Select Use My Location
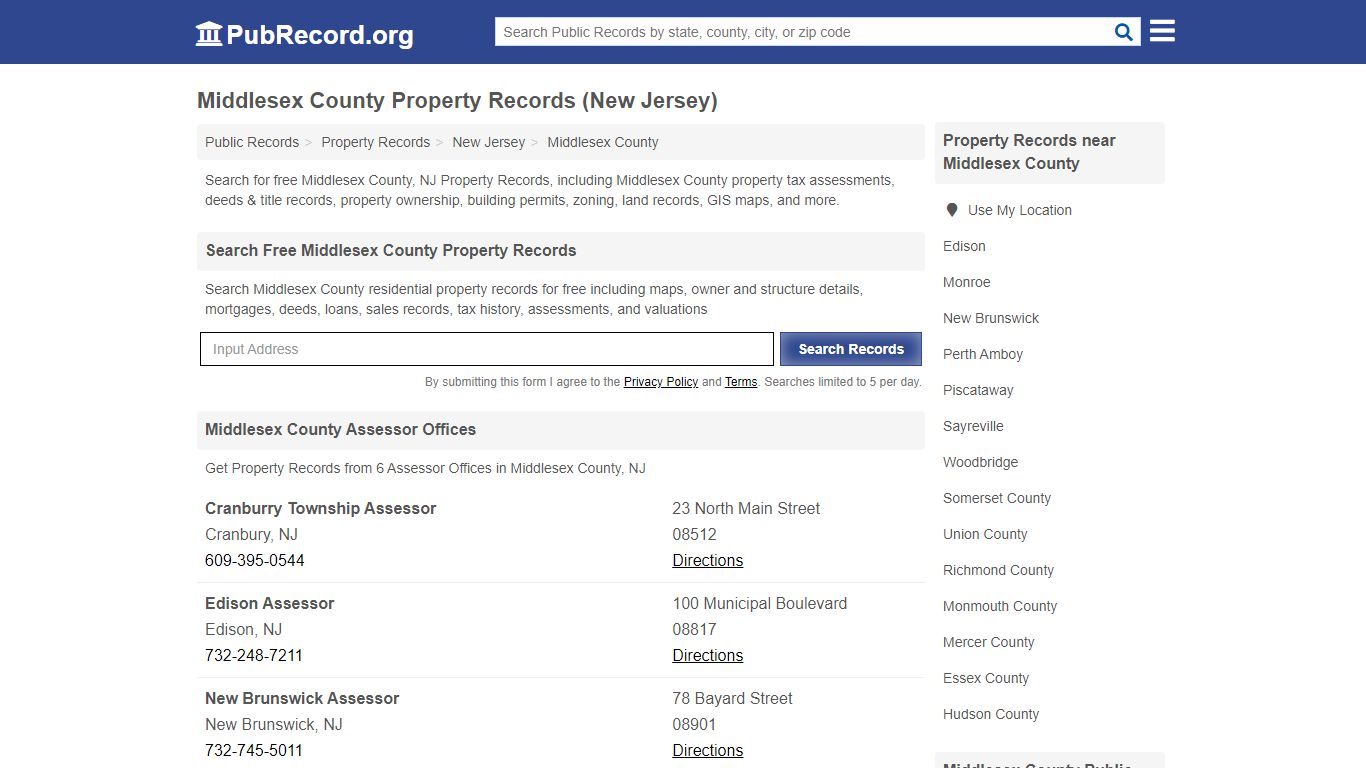The image size is (1366, 768). point(1019,210)
